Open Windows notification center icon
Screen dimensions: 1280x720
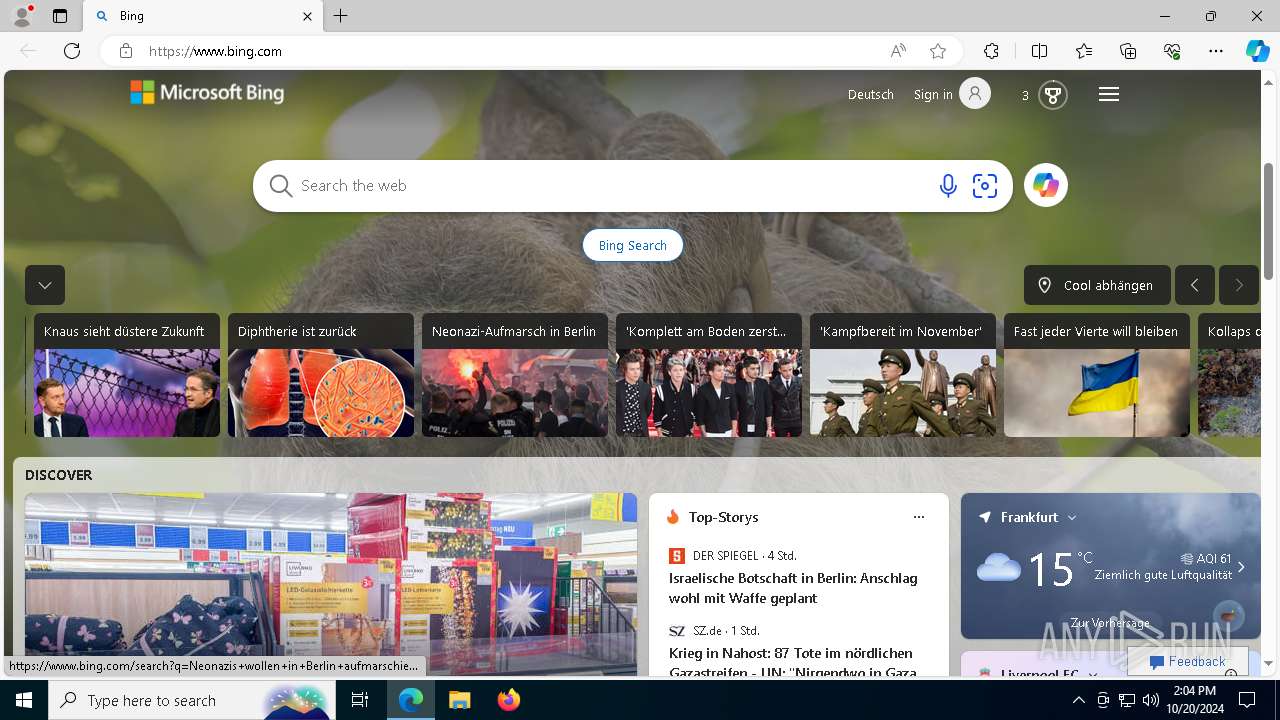point(1247,700)
